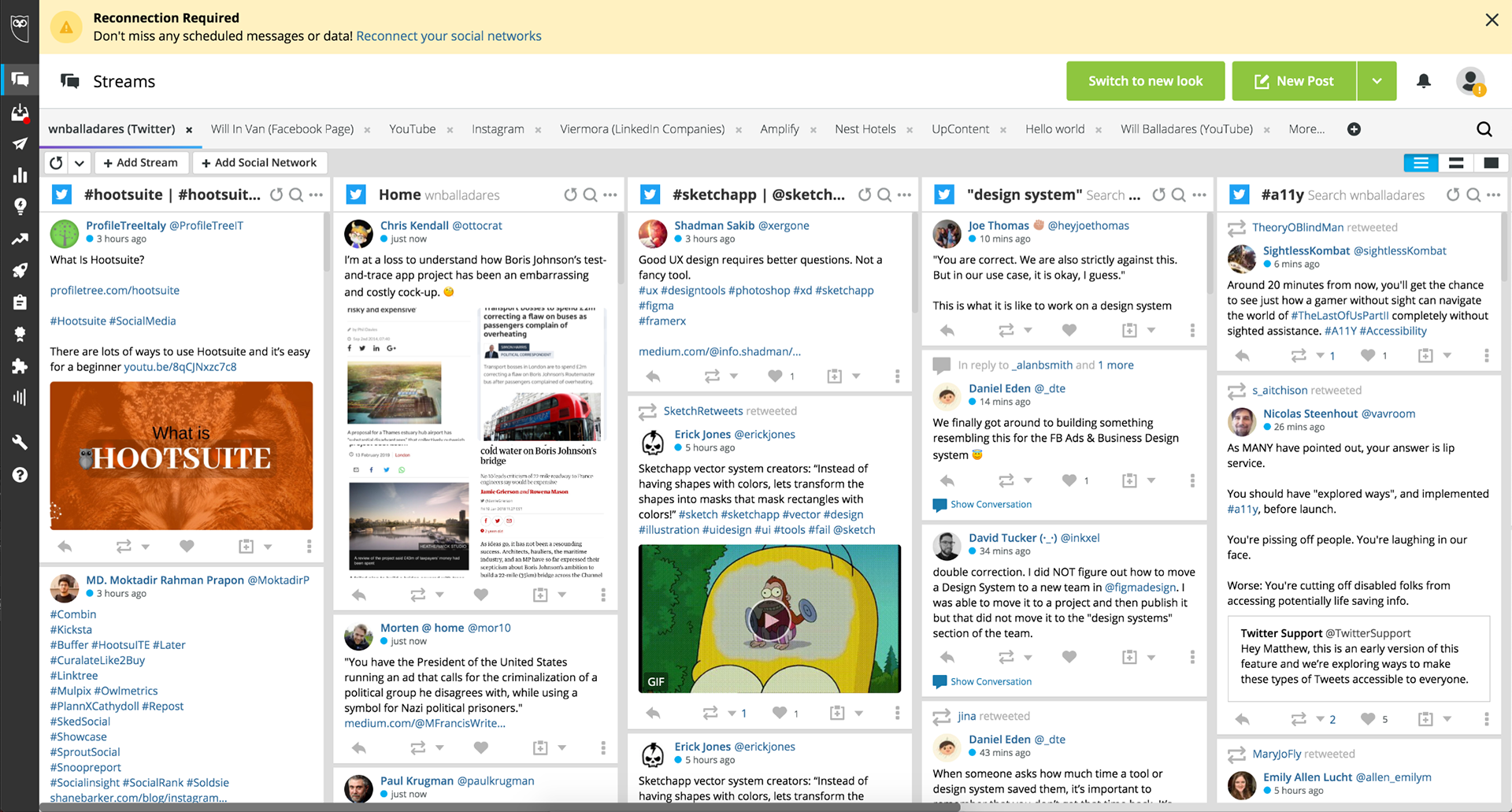Expand save dropdown on Joe Thomas tweet
The image size is (1512, 812).
[x=1151, y=331]
